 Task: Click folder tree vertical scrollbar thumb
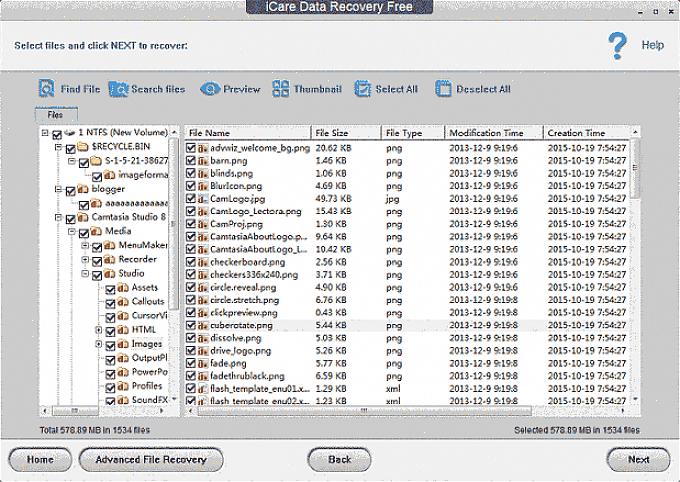click(173, 224)
